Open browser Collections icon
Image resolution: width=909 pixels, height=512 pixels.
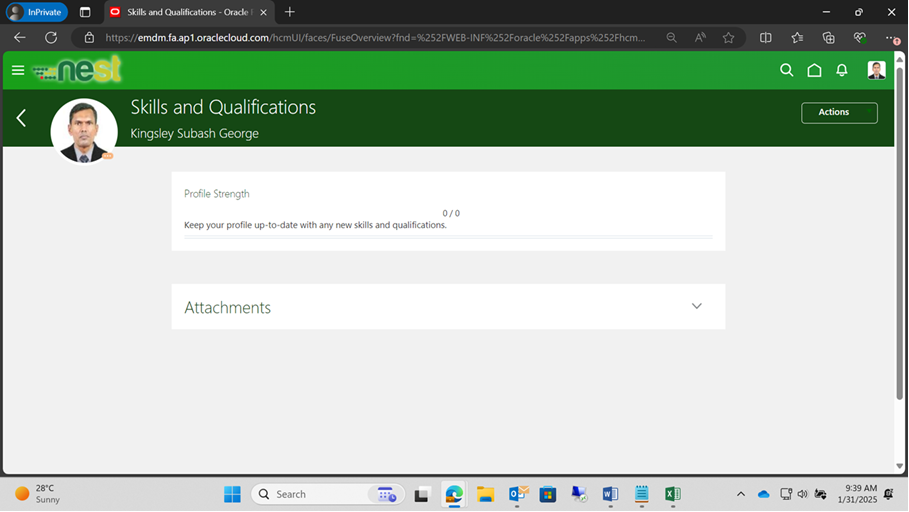[x=828, y=38]
